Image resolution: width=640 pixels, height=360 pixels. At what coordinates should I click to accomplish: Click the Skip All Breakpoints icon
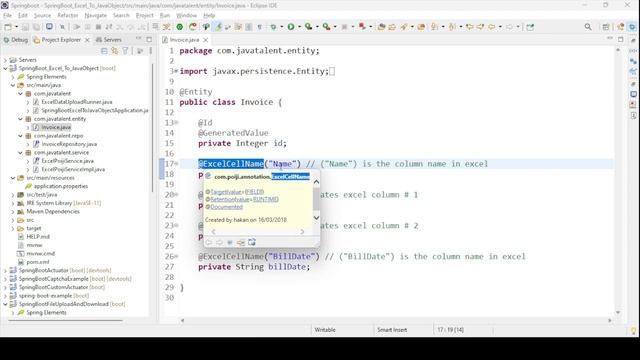62,27
